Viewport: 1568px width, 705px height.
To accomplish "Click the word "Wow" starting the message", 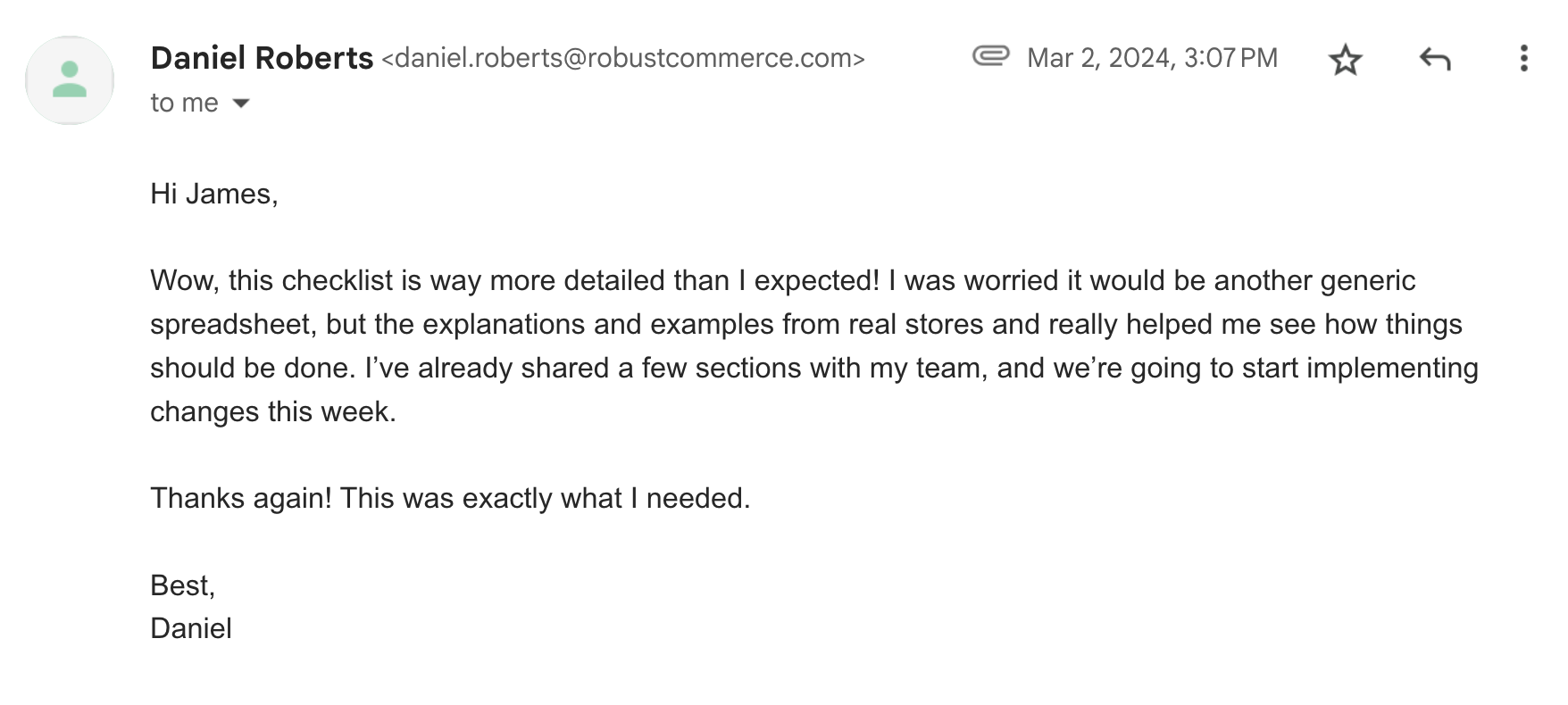I will click(x=181, y=280).
